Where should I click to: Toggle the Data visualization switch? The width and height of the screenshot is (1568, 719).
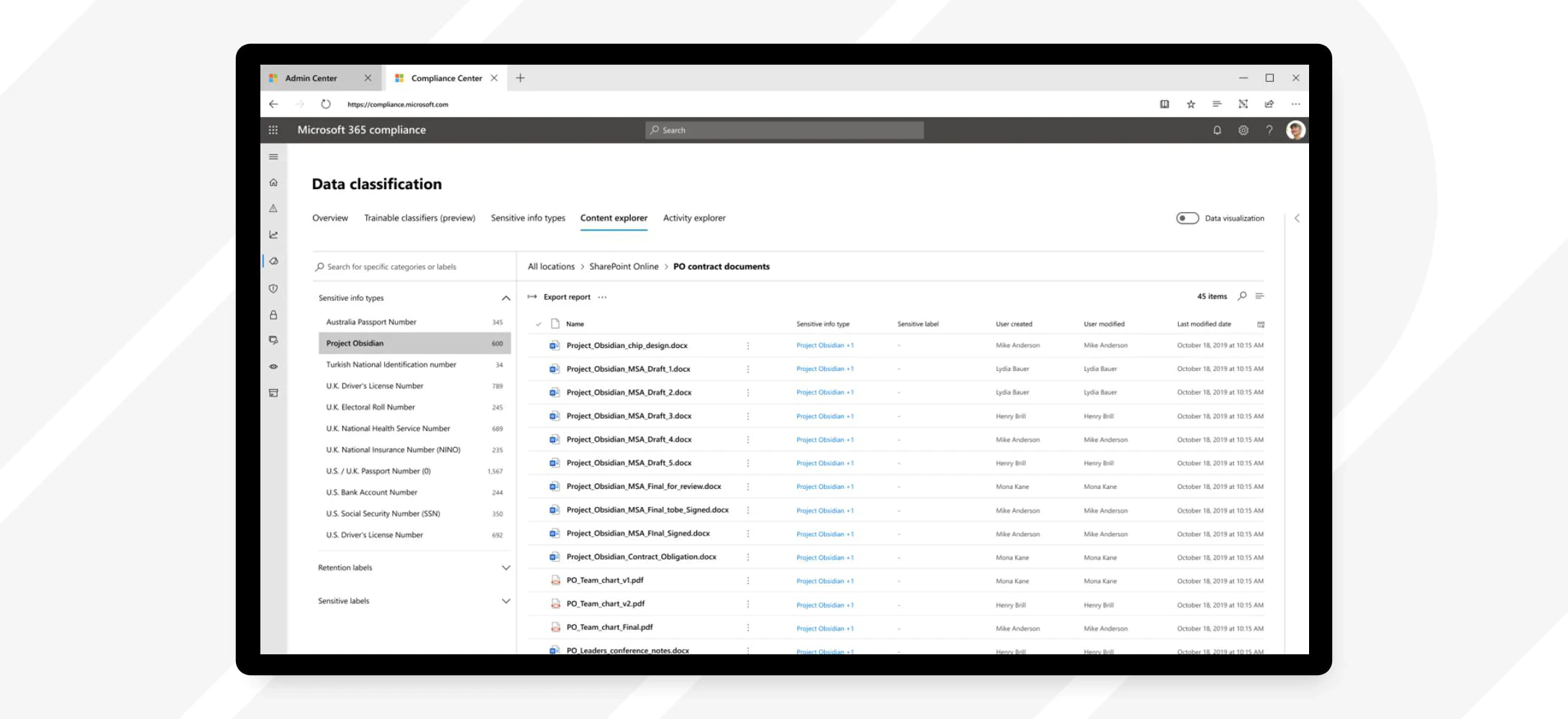[x=1188, y=218]
